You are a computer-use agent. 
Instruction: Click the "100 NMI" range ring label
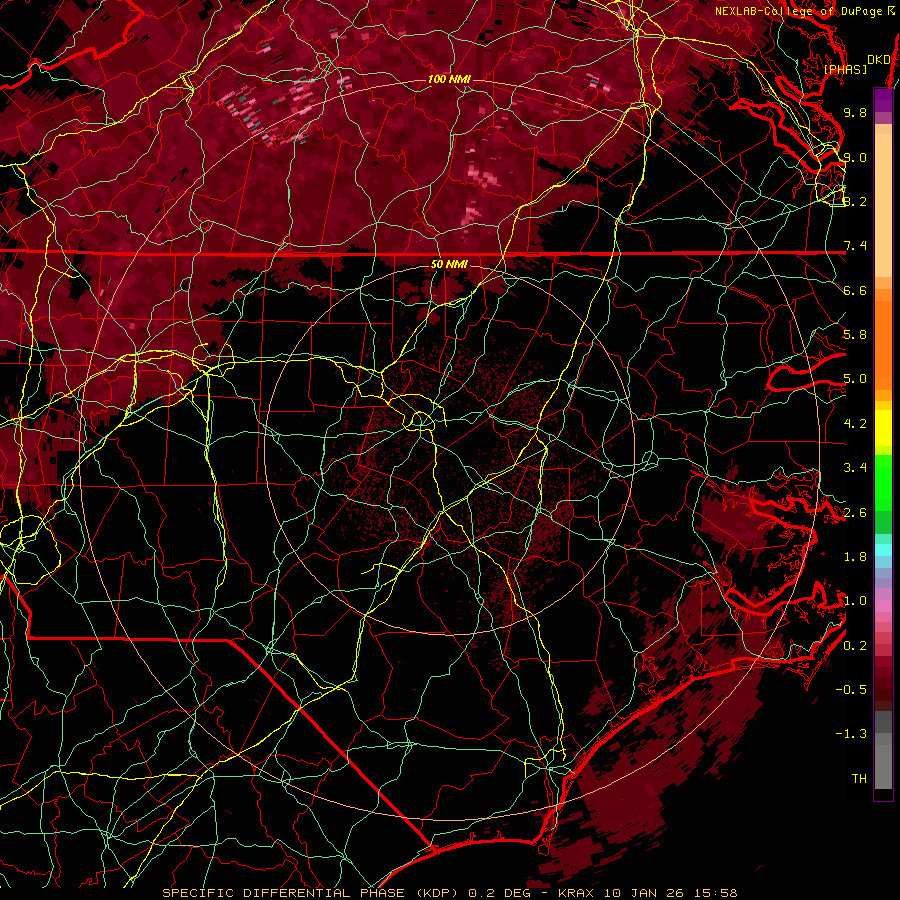pos(449,79)
